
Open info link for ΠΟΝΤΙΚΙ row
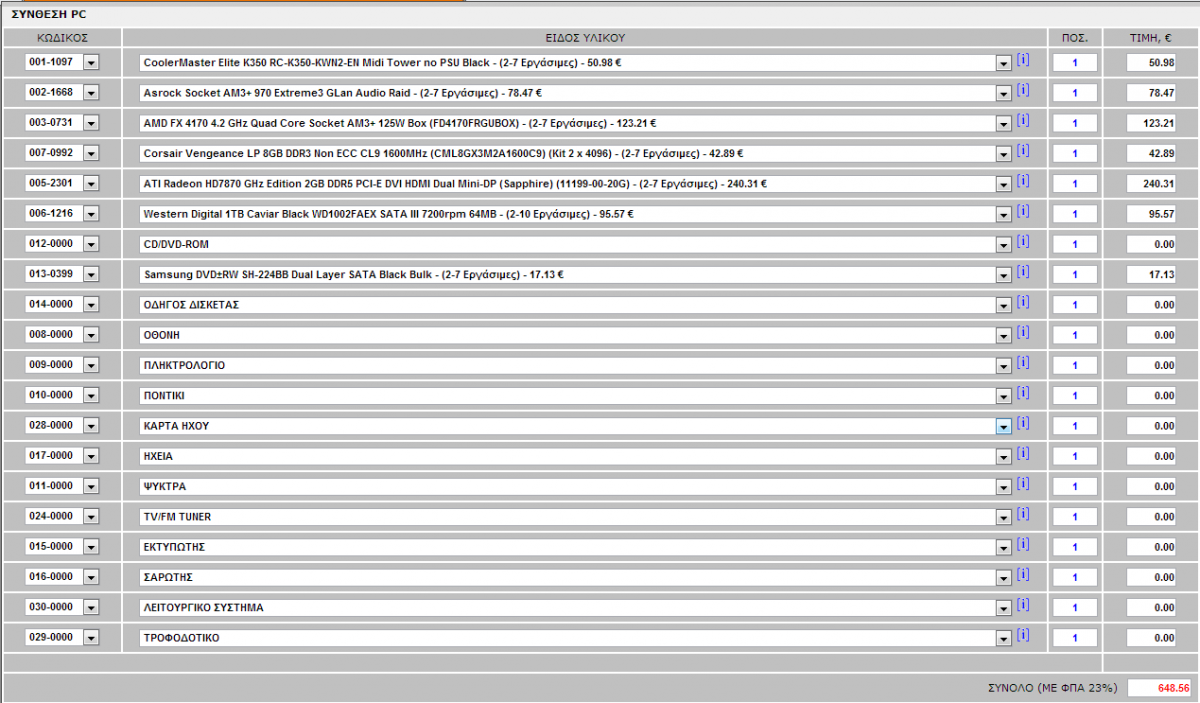point(1023,393)
